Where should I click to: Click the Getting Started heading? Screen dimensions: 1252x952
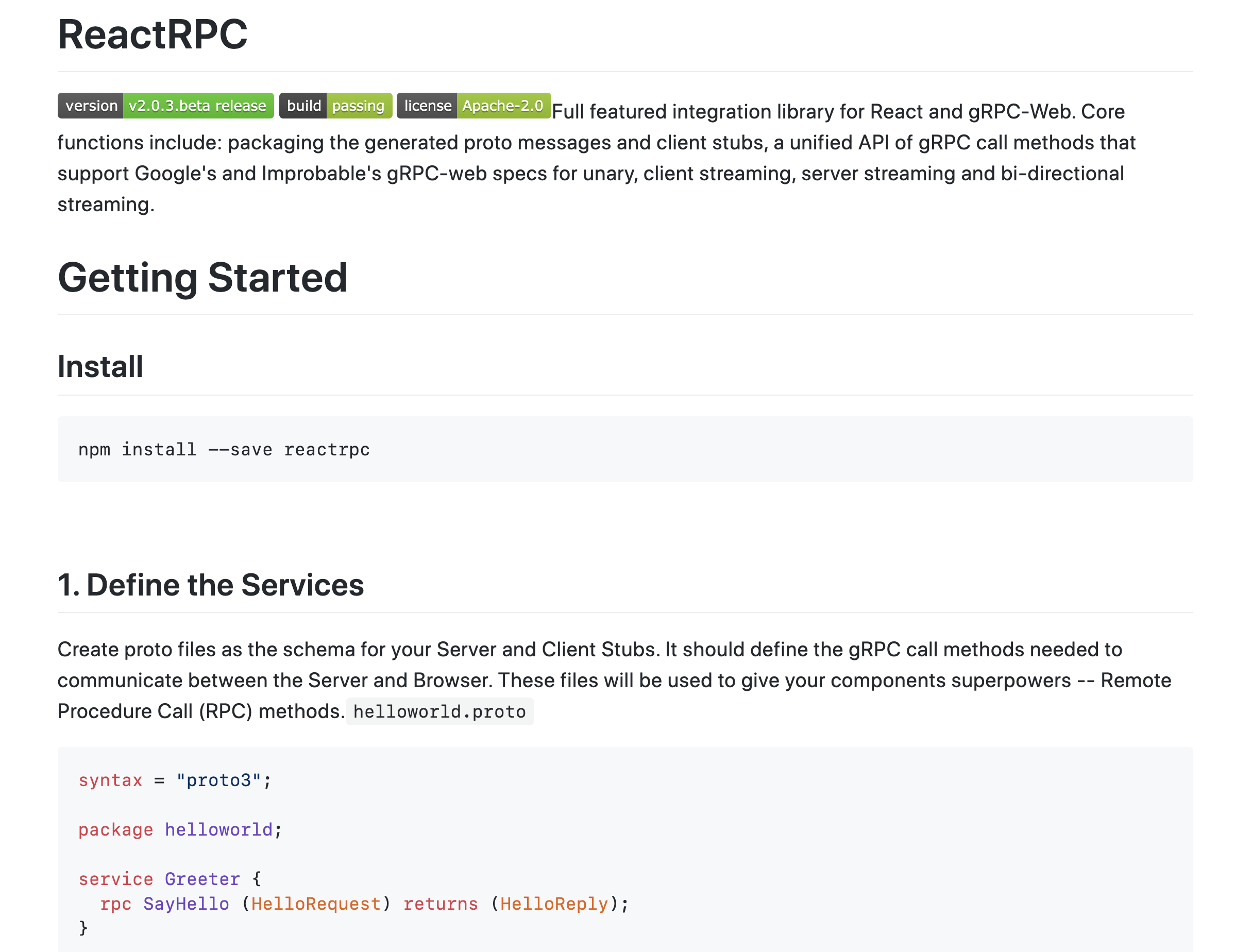(x=202, y=278)
